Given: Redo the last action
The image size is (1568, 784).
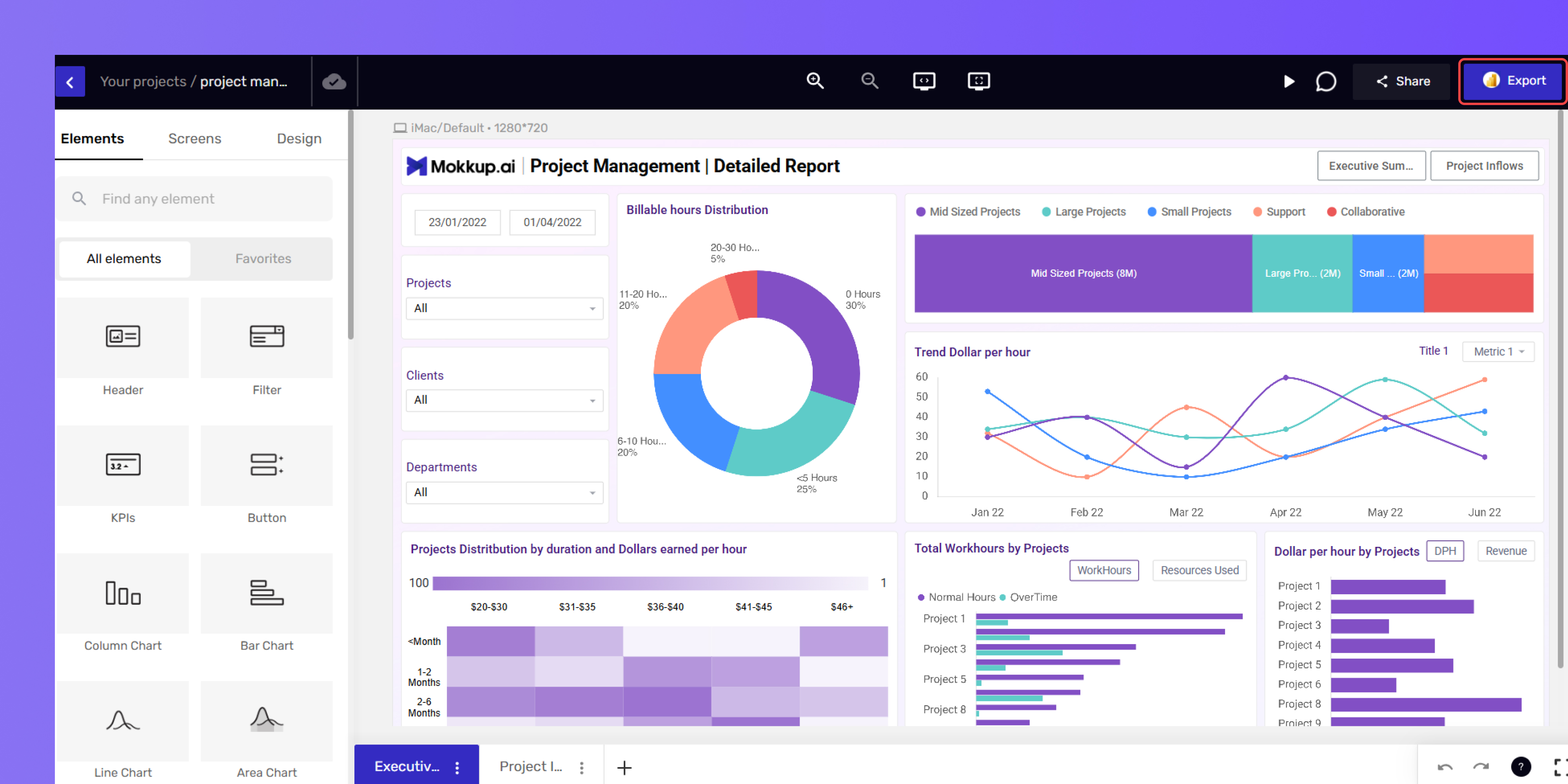Looking at the screenshot, I should click(x=1481, y=767).
